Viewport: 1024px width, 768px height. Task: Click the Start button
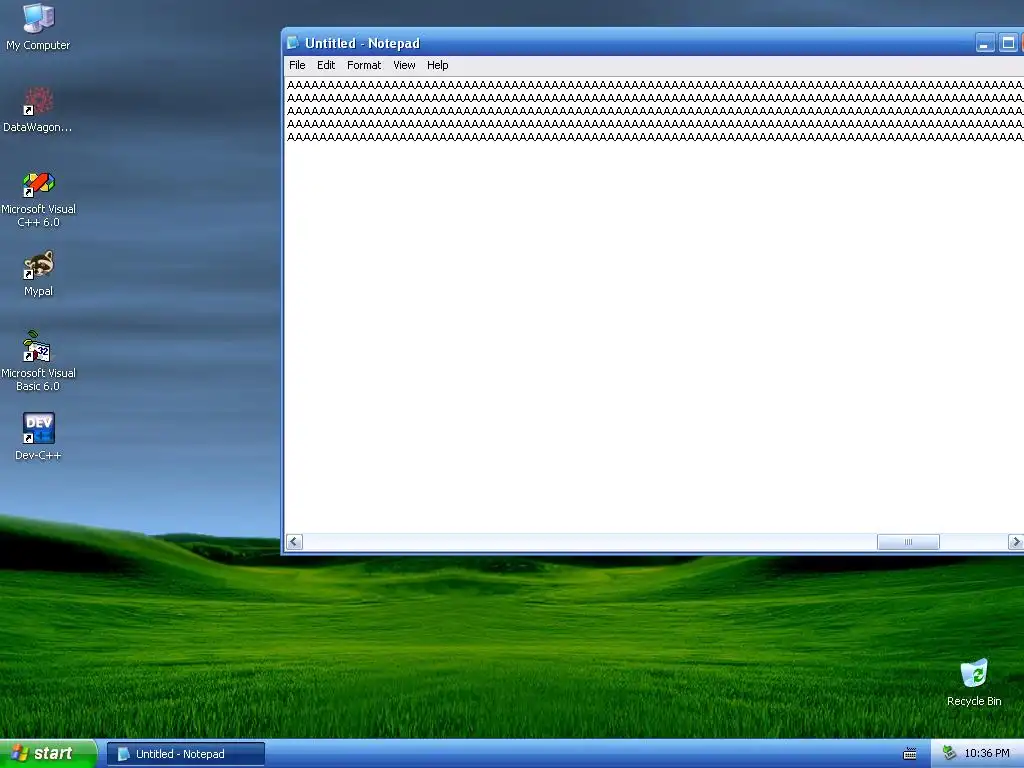(48, 754)
